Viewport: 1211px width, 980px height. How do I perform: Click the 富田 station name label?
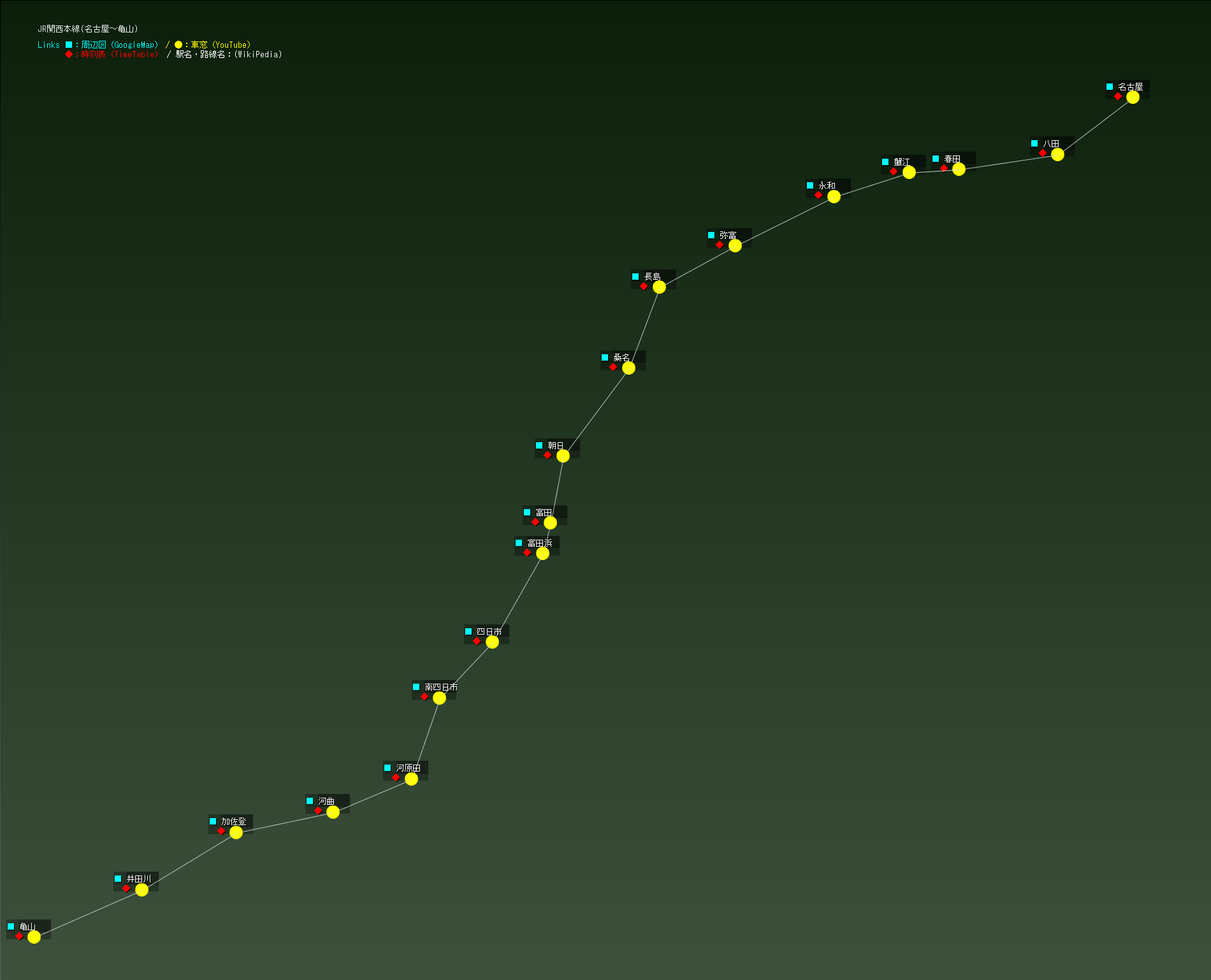pyautogui.click(x=544, y=512)
